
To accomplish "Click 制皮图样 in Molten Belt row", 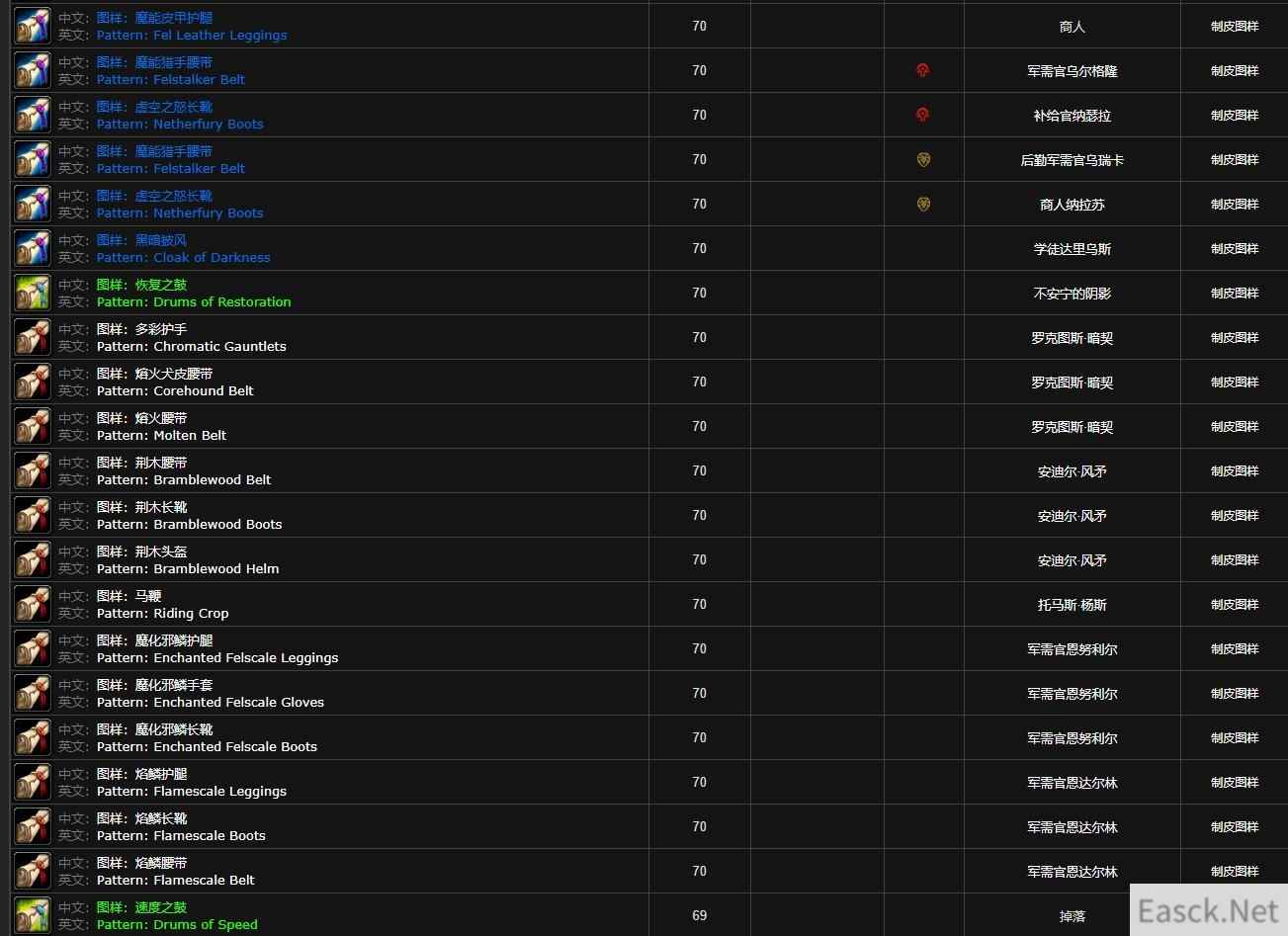I will [1235, 427].
